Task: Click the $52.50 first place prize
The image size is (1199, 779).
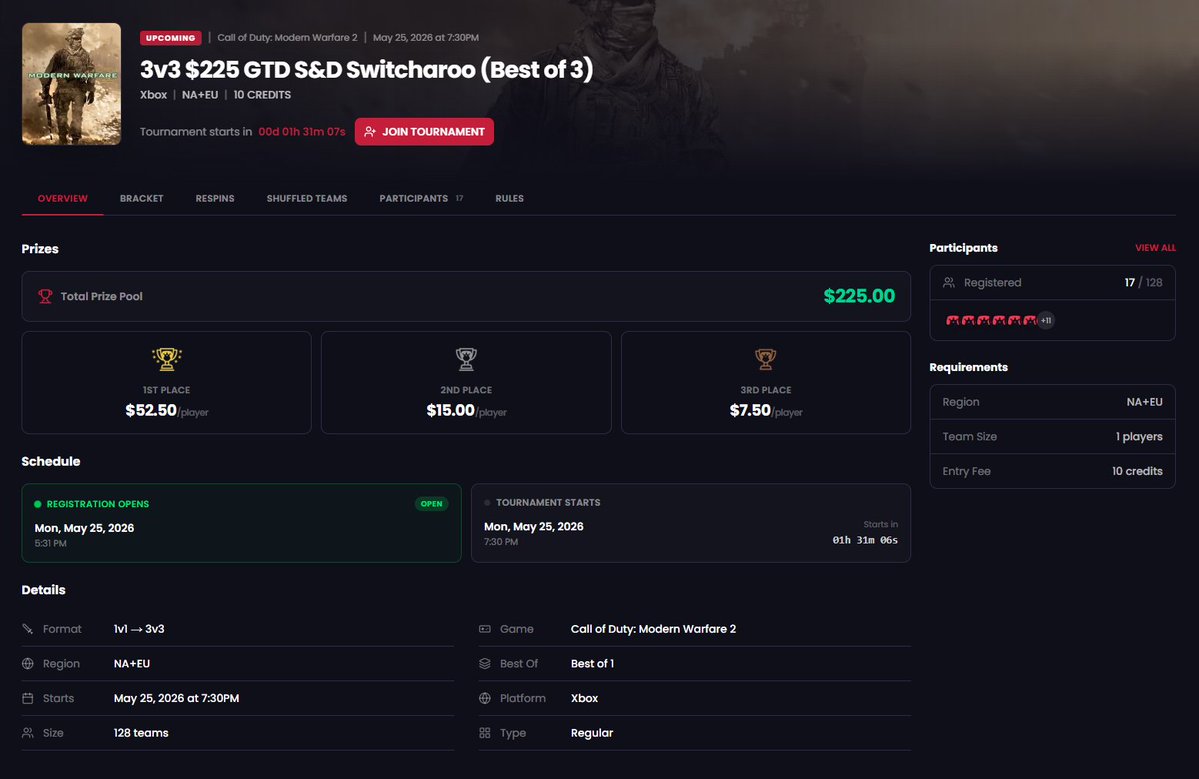Action: [x=151, y=411]
